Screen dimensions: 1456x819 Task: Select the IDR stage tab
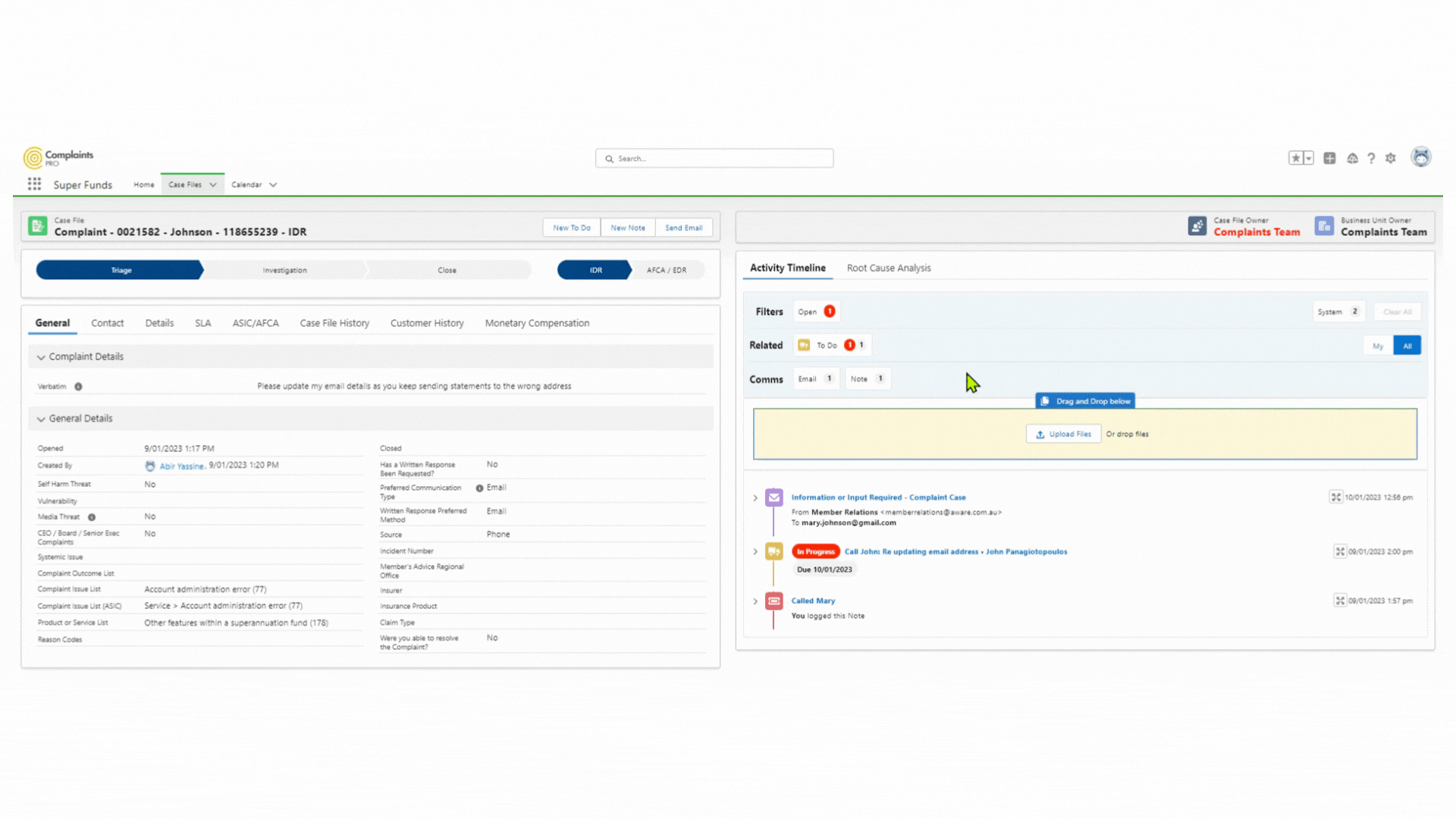coord(595,269)
